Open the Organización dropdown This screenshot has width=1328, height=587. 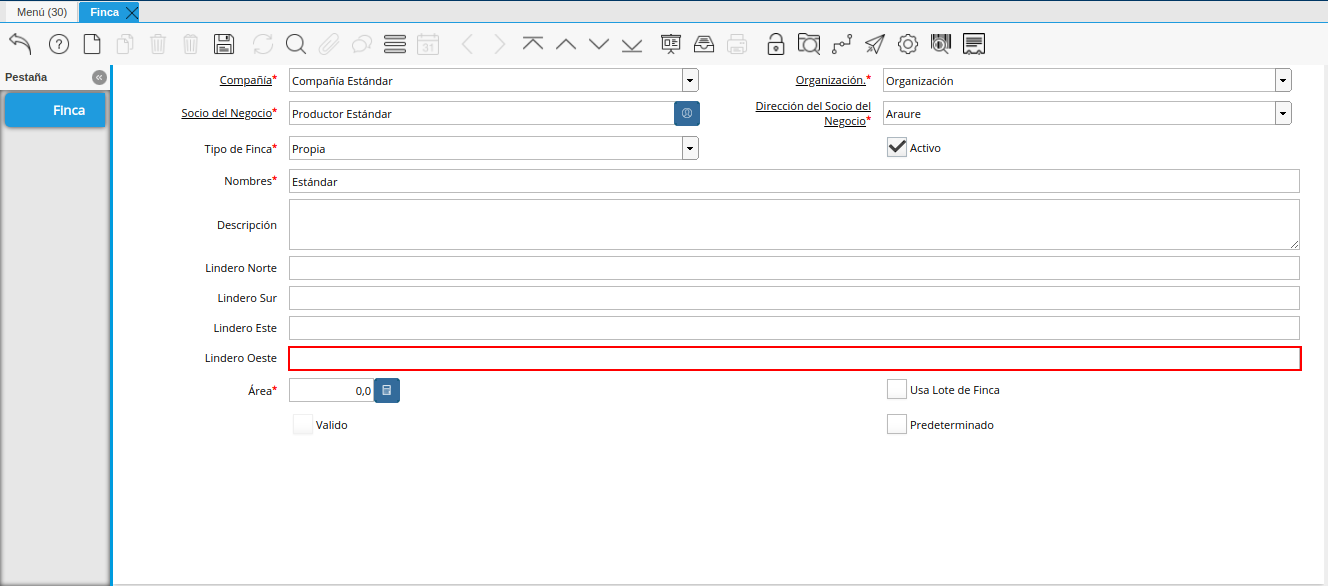click(x=1283, y=80)
